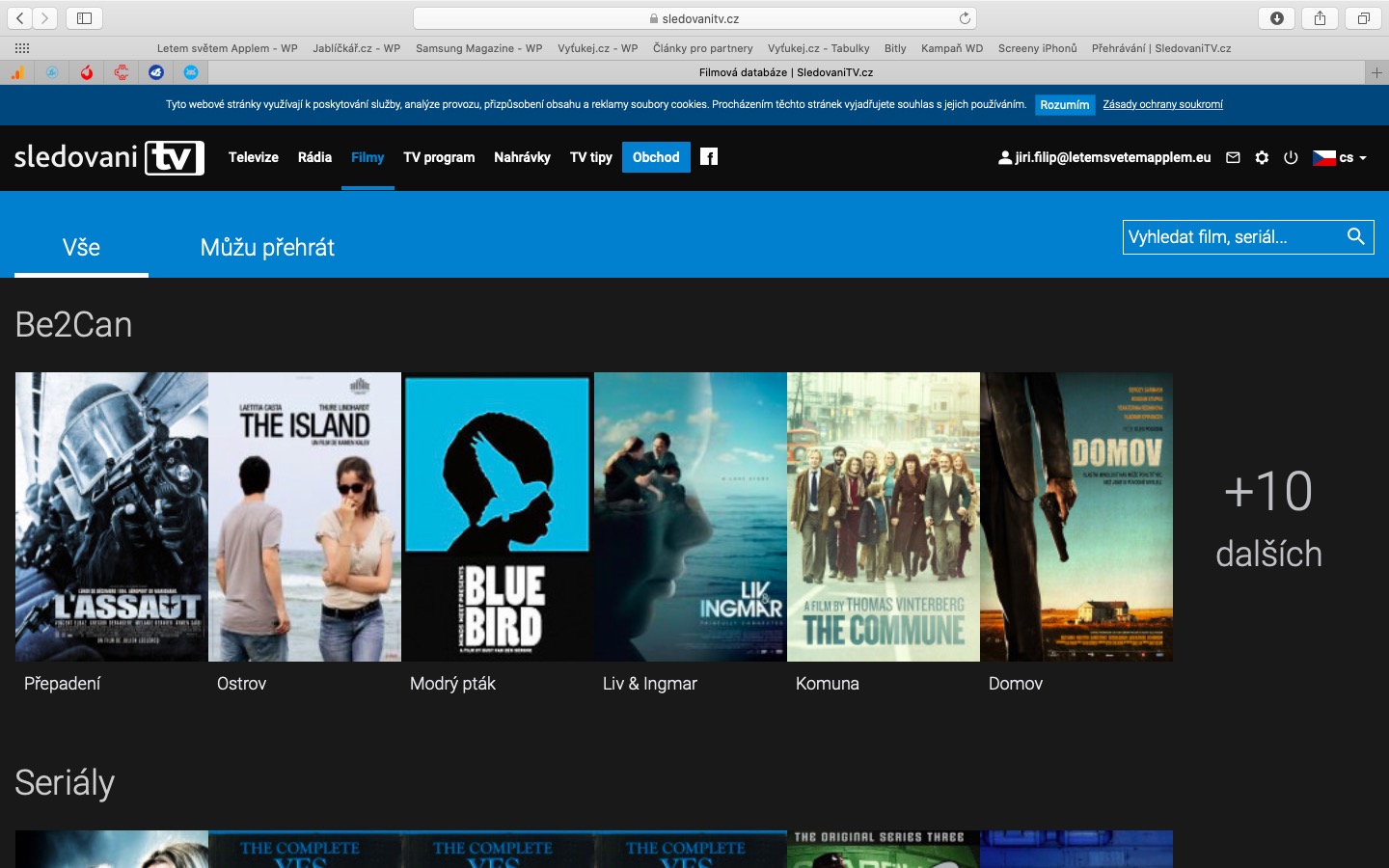
Task: Open the Facebook page icon
Action: 709,157
